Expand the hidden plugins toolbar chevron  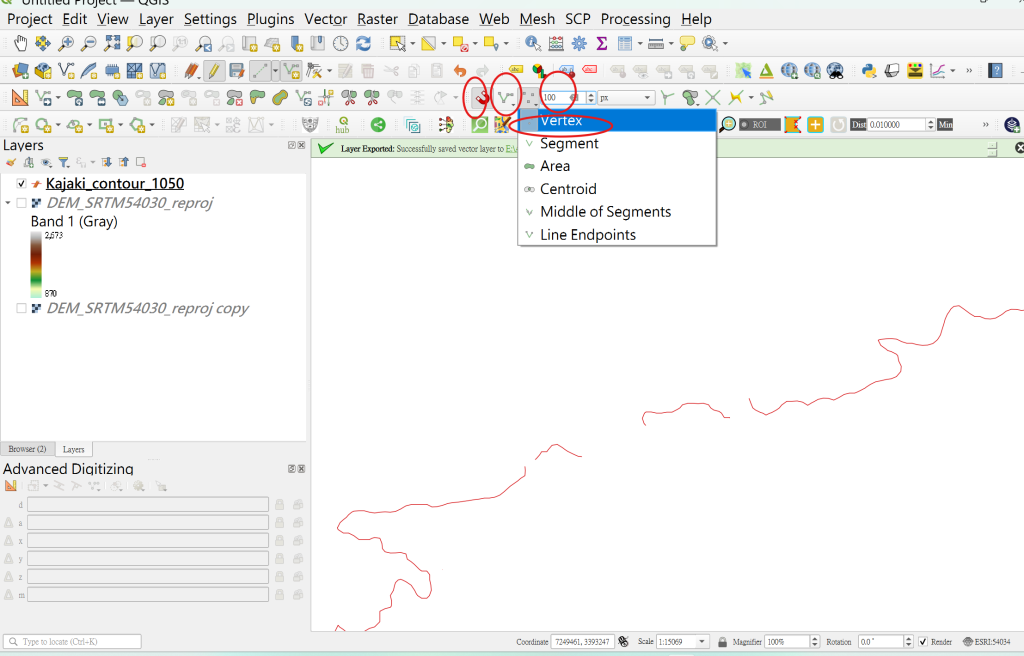[x=969, y=71]
